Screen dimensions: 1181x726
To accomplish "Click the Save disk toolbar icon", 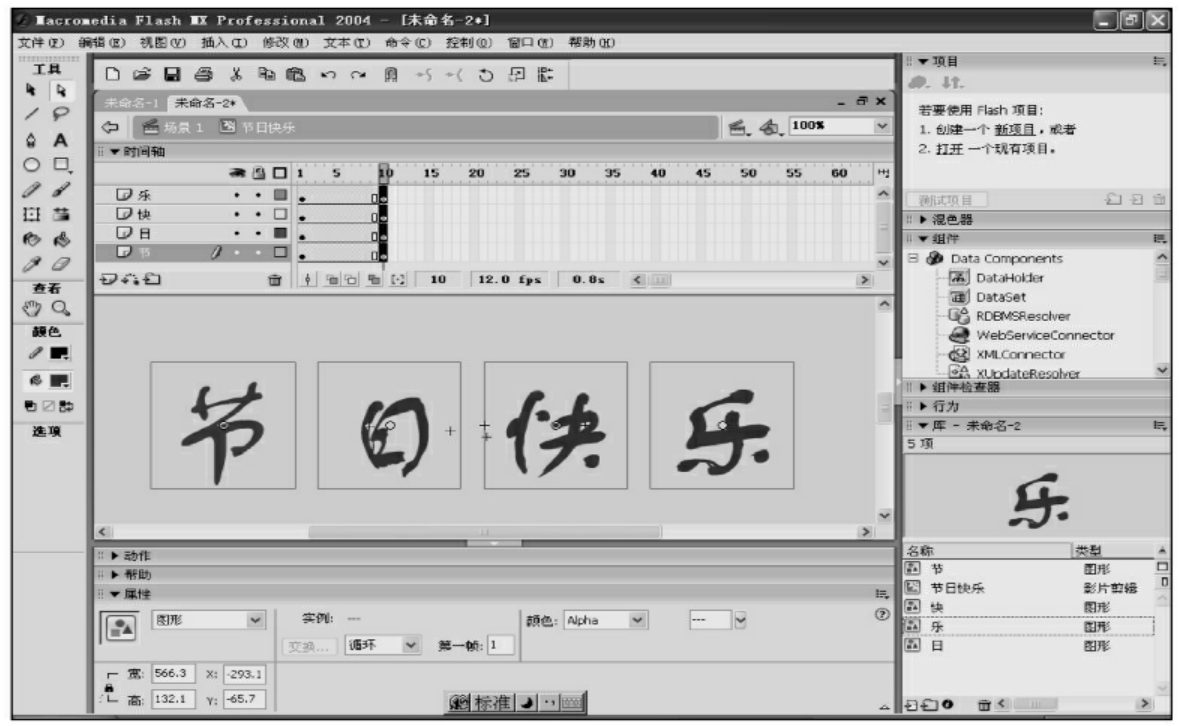I will [172, 74].
